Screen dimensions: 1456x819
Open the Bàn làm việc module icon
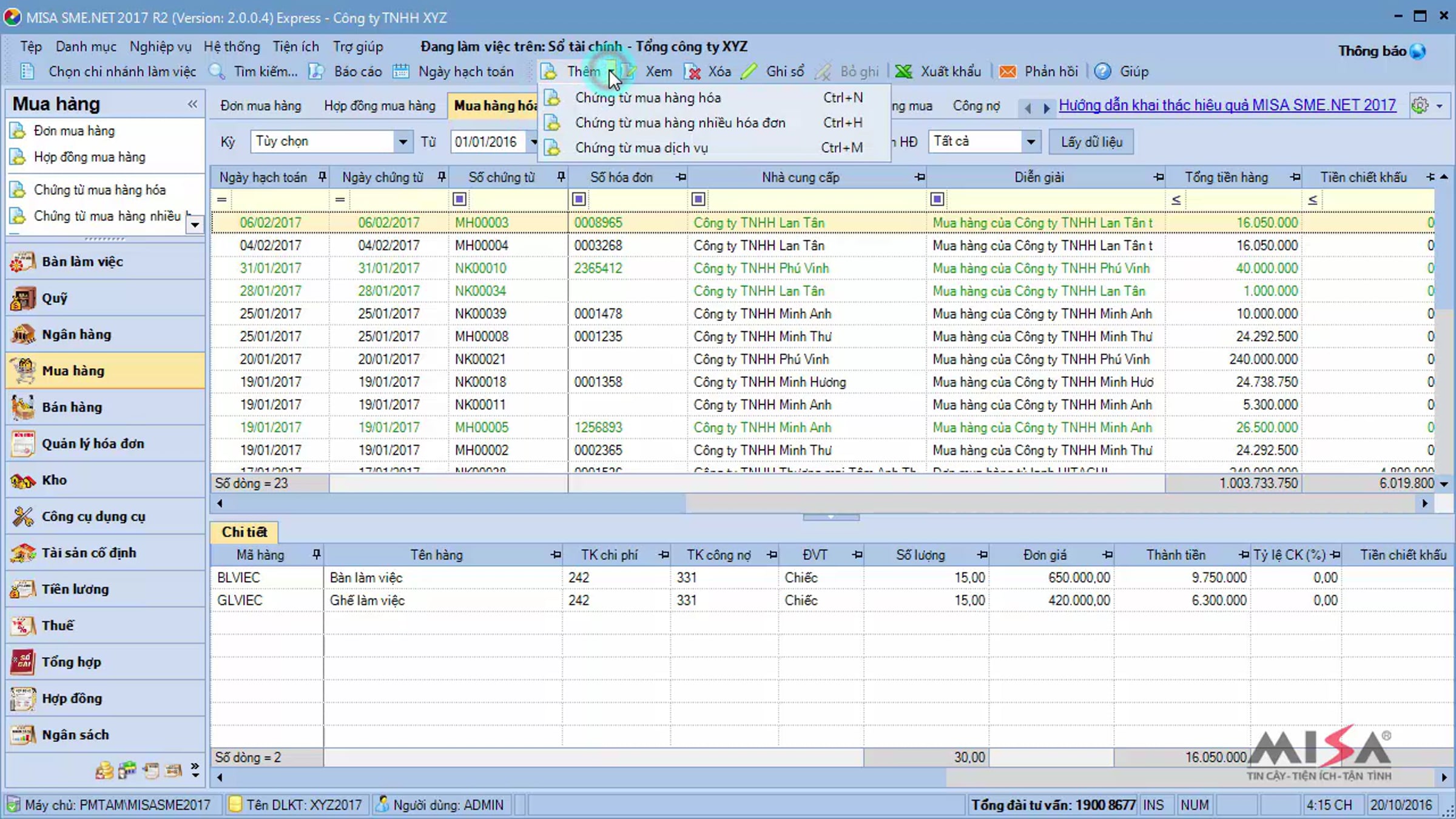point(22,262)
